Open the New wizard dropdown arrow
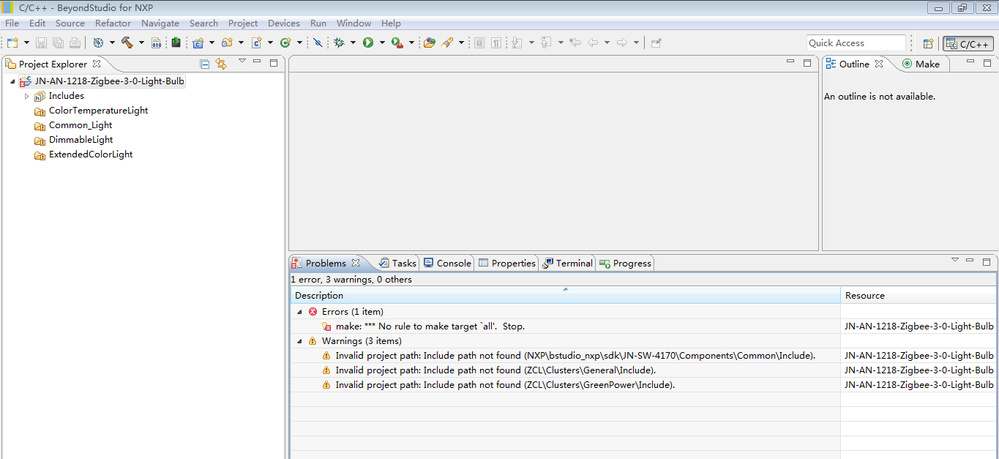The width and height of the screenshot is (999, 459). [x=26, y=43]
